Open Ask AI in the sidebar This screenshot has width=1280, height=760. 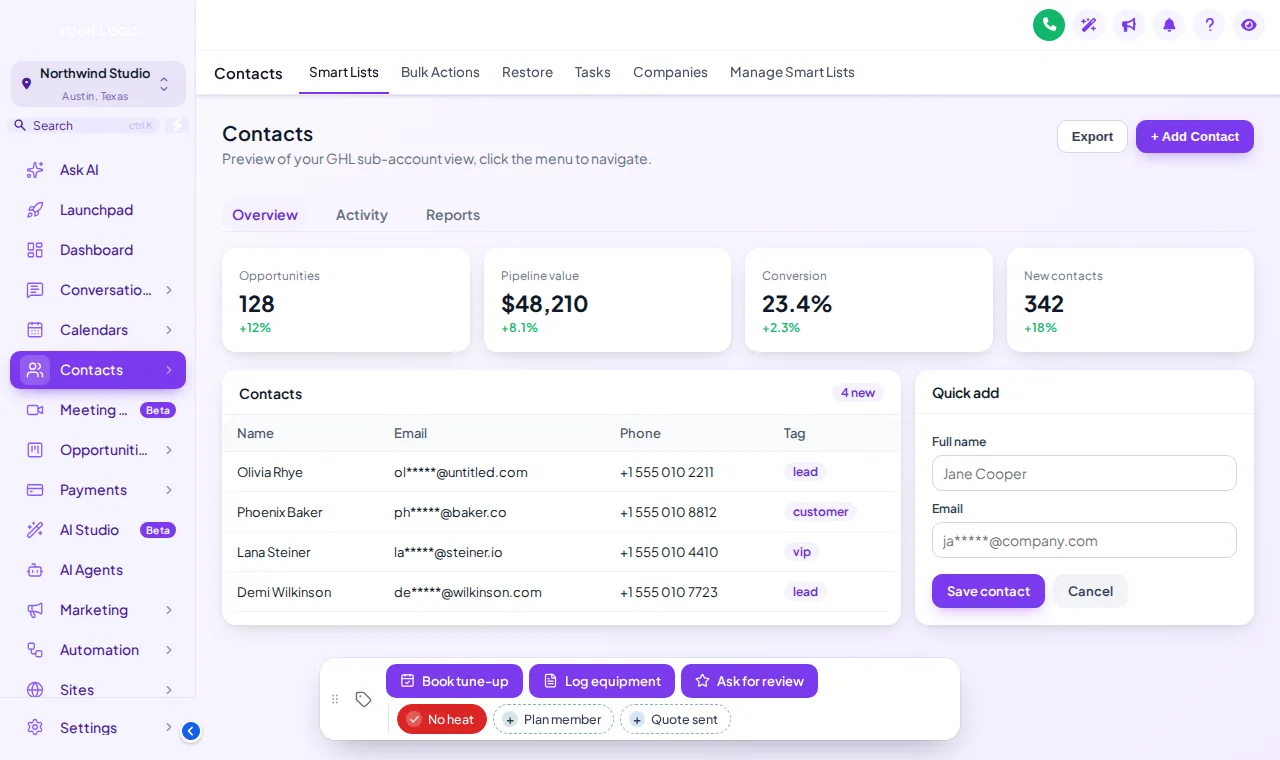point(98,170)
